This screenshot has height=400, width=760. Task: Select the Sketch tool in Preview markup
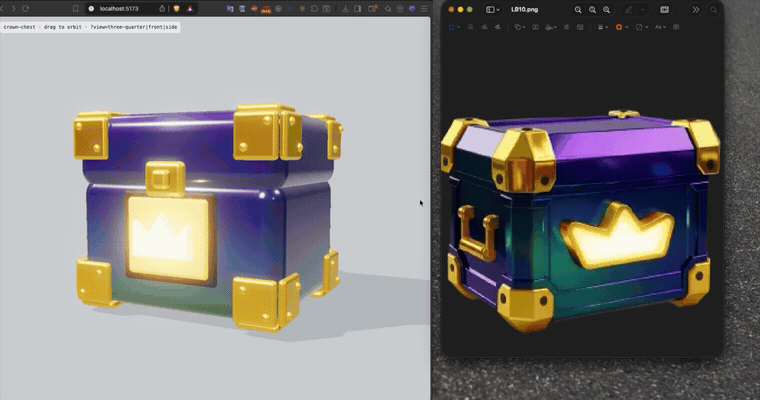tap(484, 27)
